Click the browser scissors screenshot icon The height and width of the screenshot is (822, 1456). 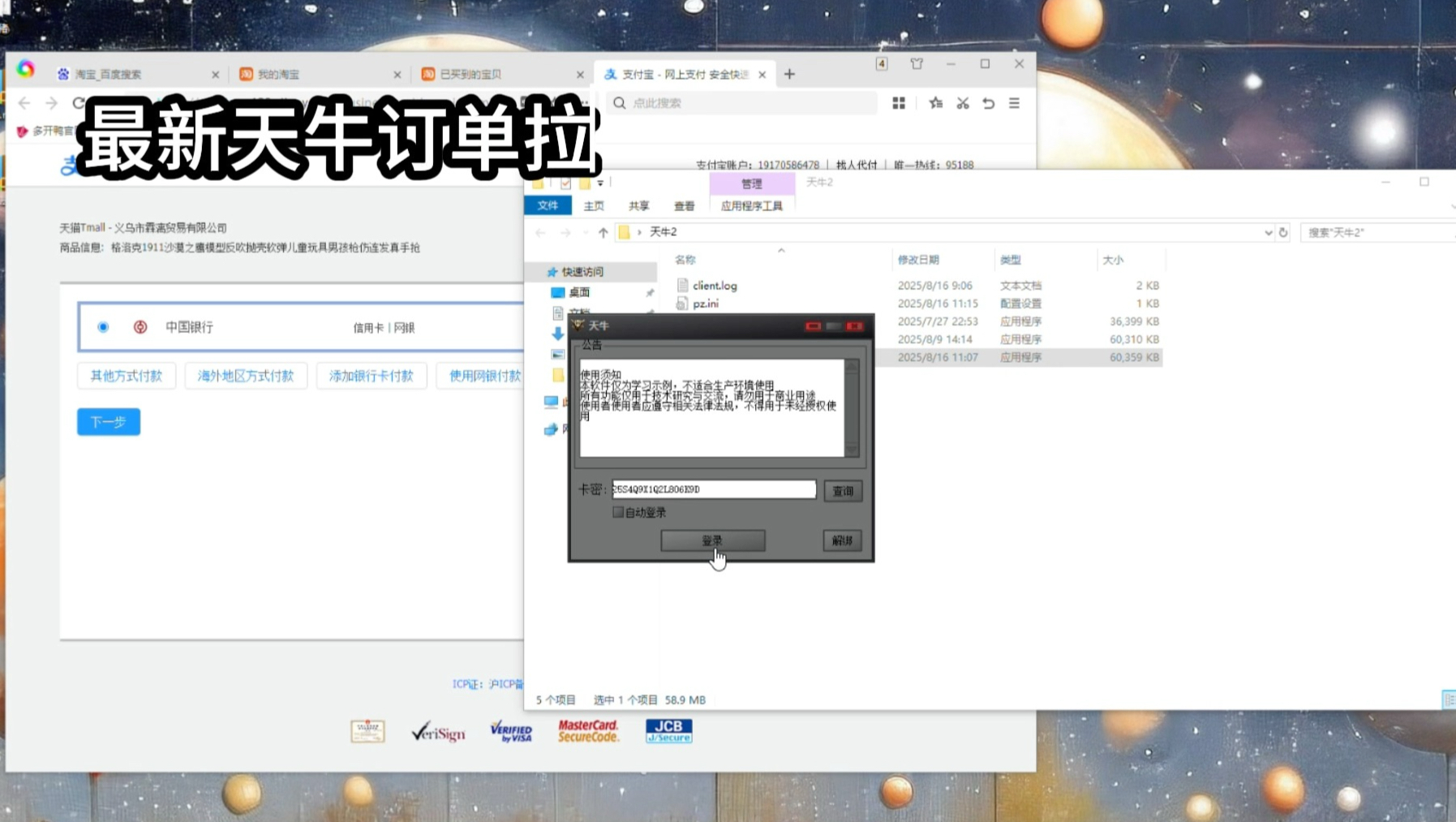pyautogui.click(x=963, y=103)
